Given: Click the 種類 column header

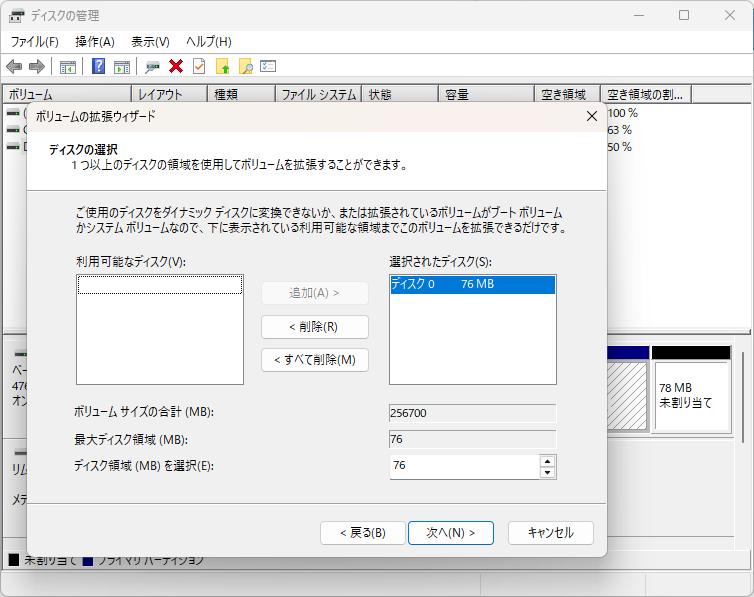Looking at the screenshot, I should coord(241,94).
